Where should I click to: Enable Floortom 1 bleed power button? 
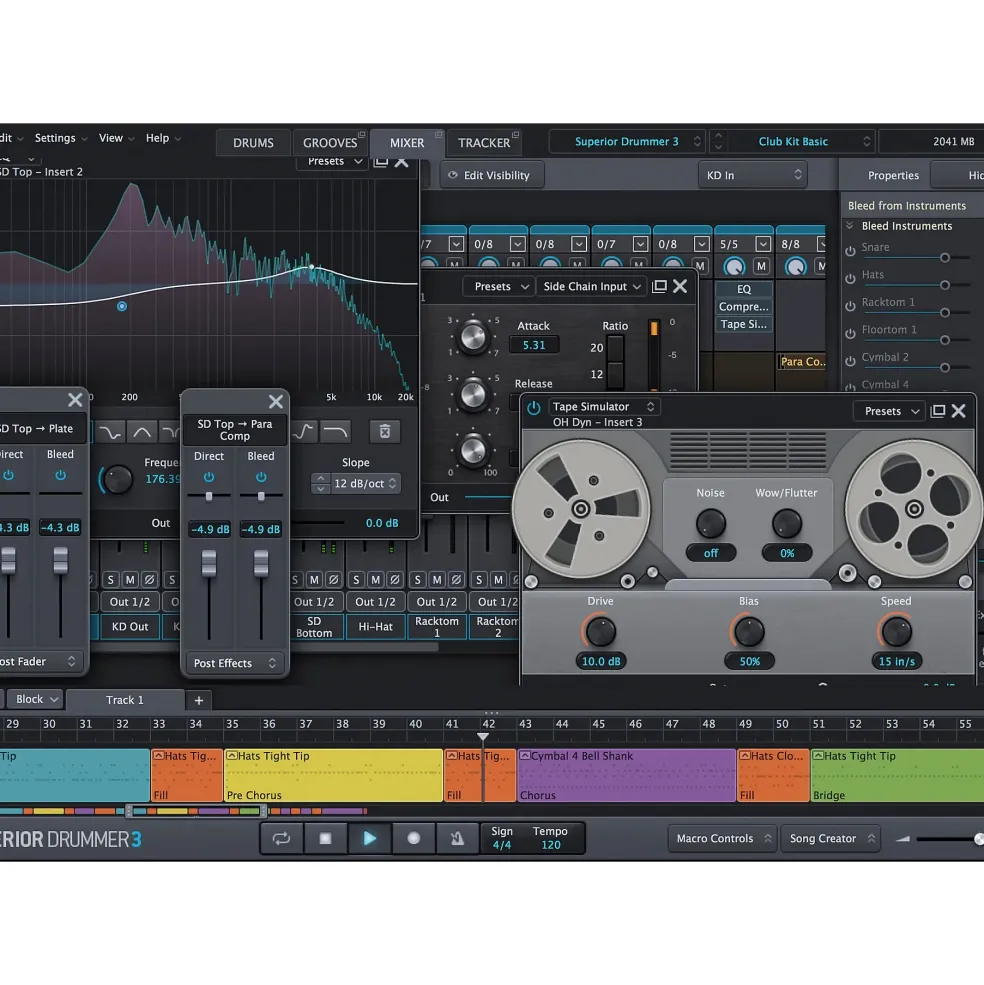tap(850, 334)
